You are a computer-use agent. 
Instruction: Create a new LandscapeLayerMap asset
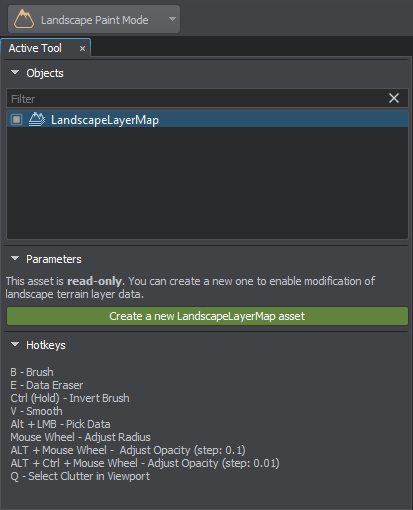207,316
